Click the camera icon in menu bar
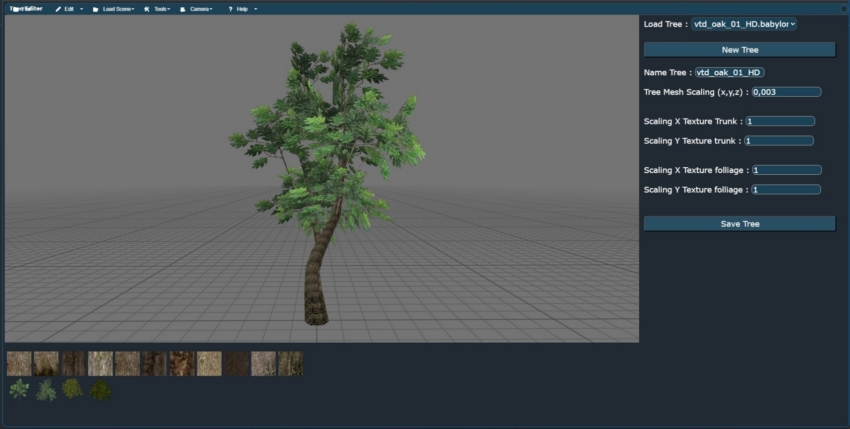 pyautogui.click(x=183, y=9)
